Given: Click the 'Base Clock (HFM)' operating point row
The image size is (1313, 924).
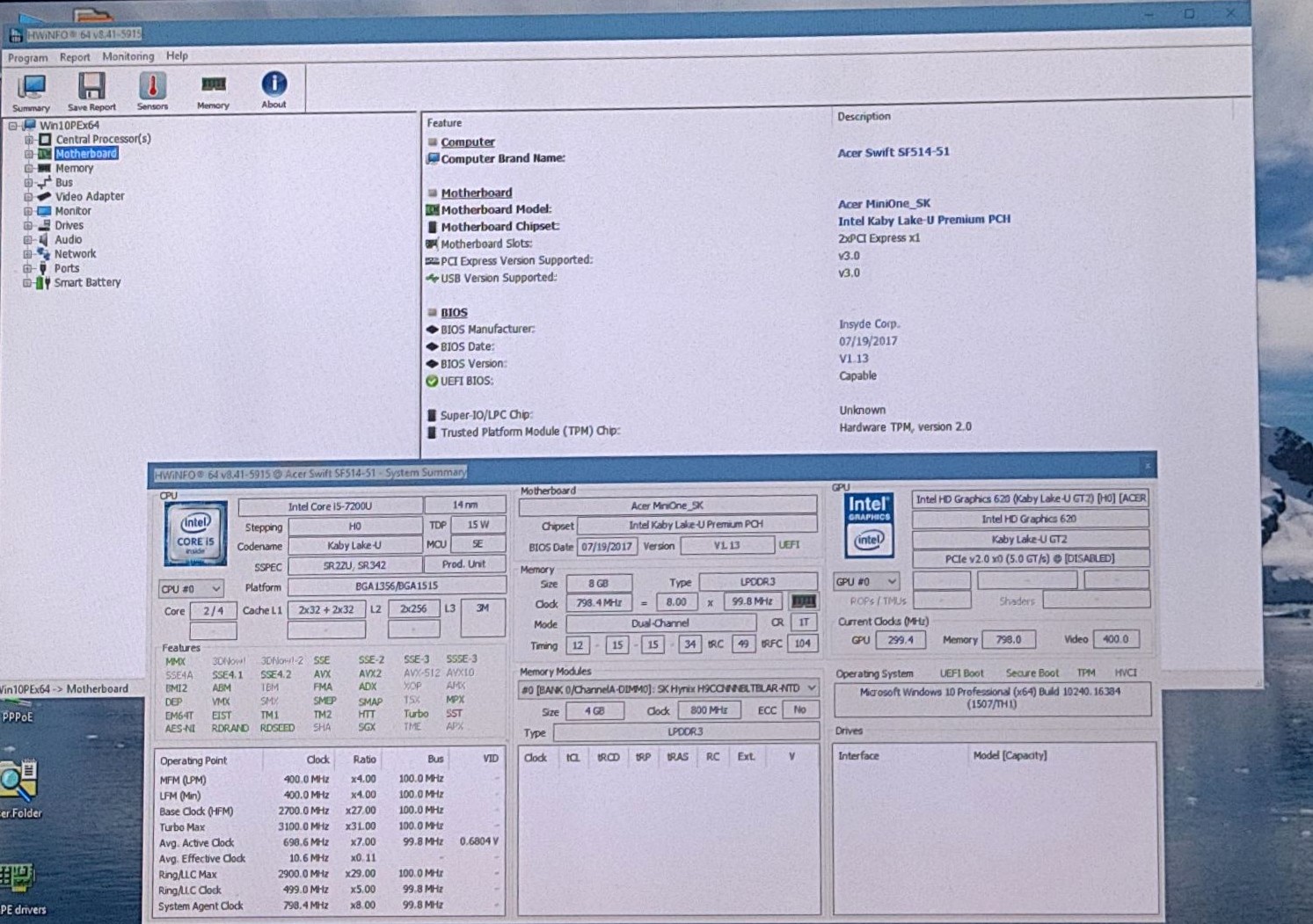Looking at the screenshot, I should (329, 811).
